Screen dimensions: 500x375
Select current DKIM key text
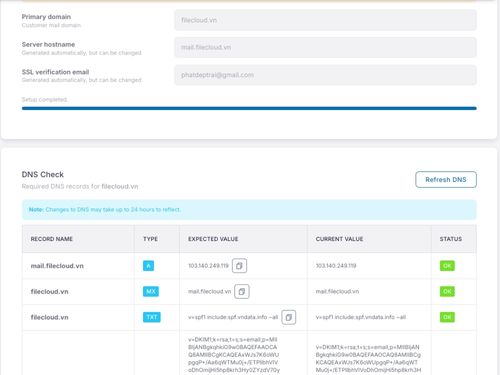[x=368, y=359]
